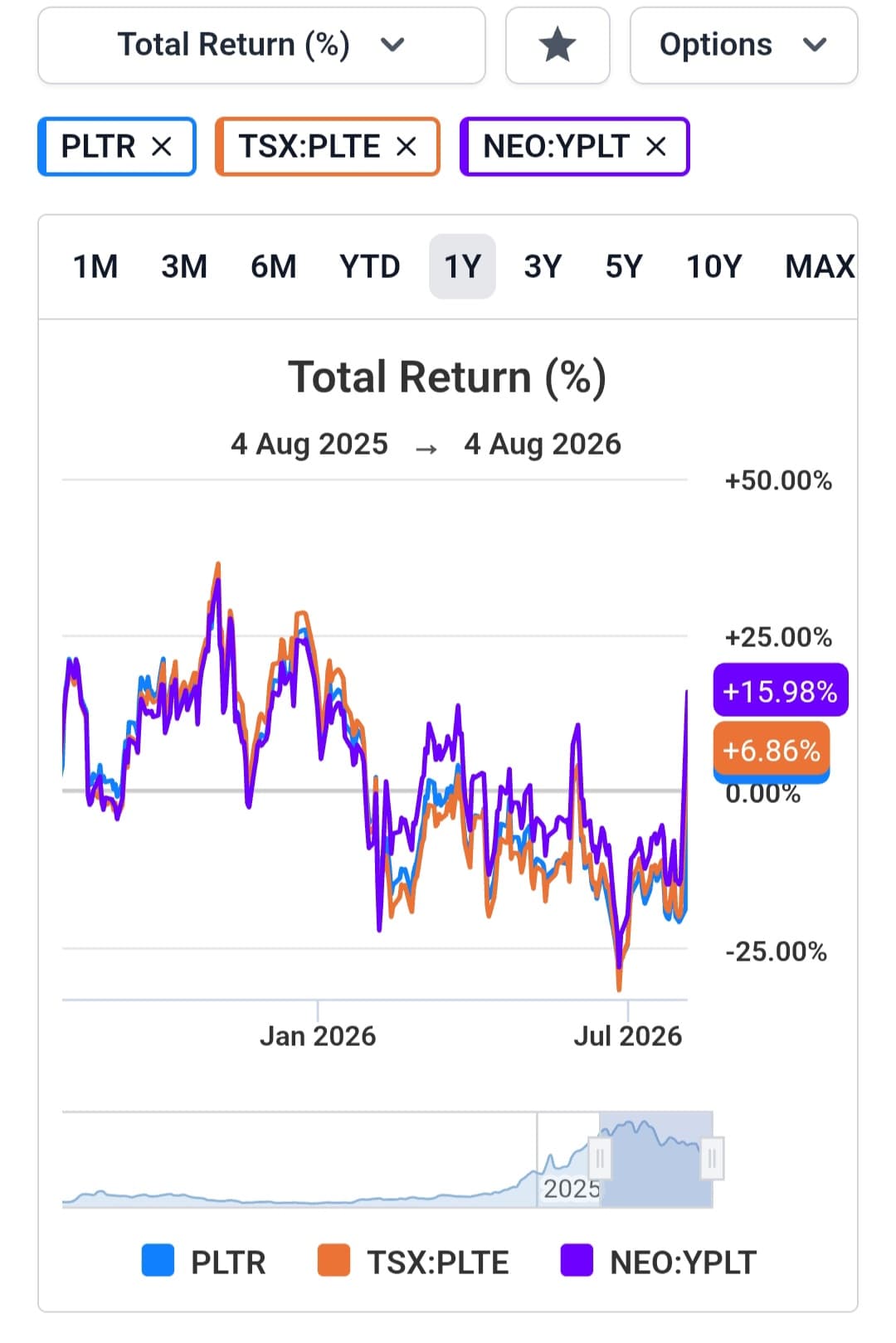
Task: Click the blue PLTR legend color swatch
Action: point(158,1260)
